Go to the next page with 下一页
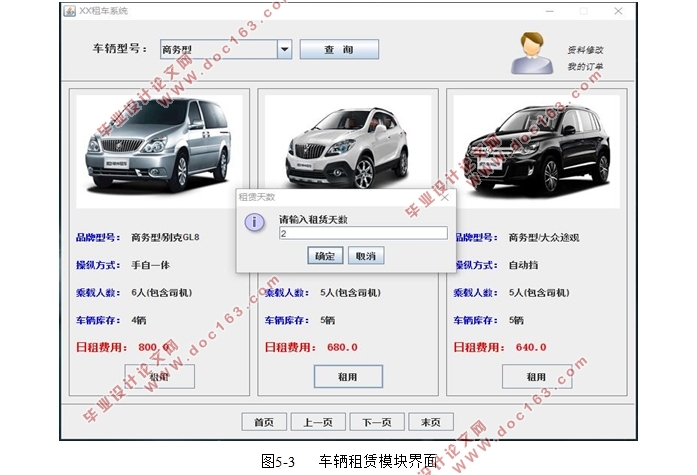The image size is (697, 475). point(377,422)
